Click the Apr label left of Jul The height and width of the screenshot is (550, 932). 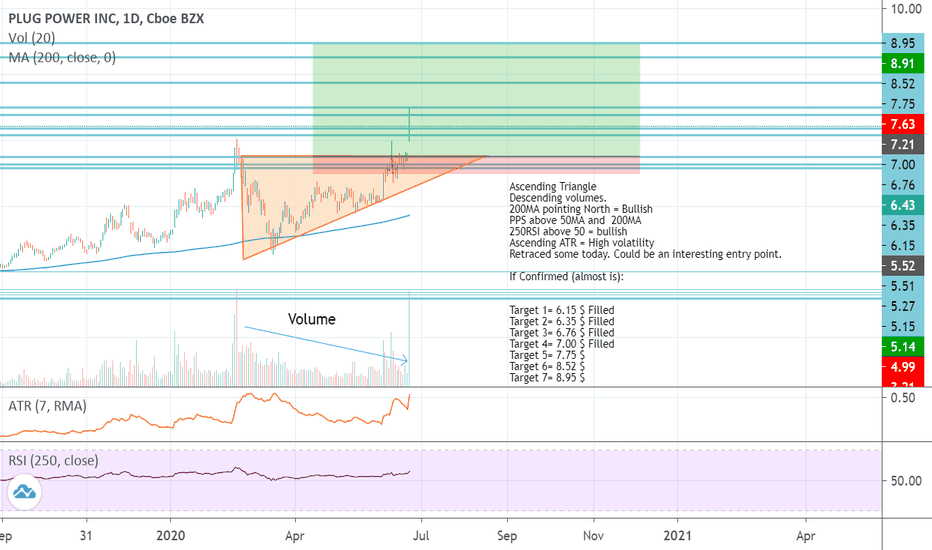(295, 536)
